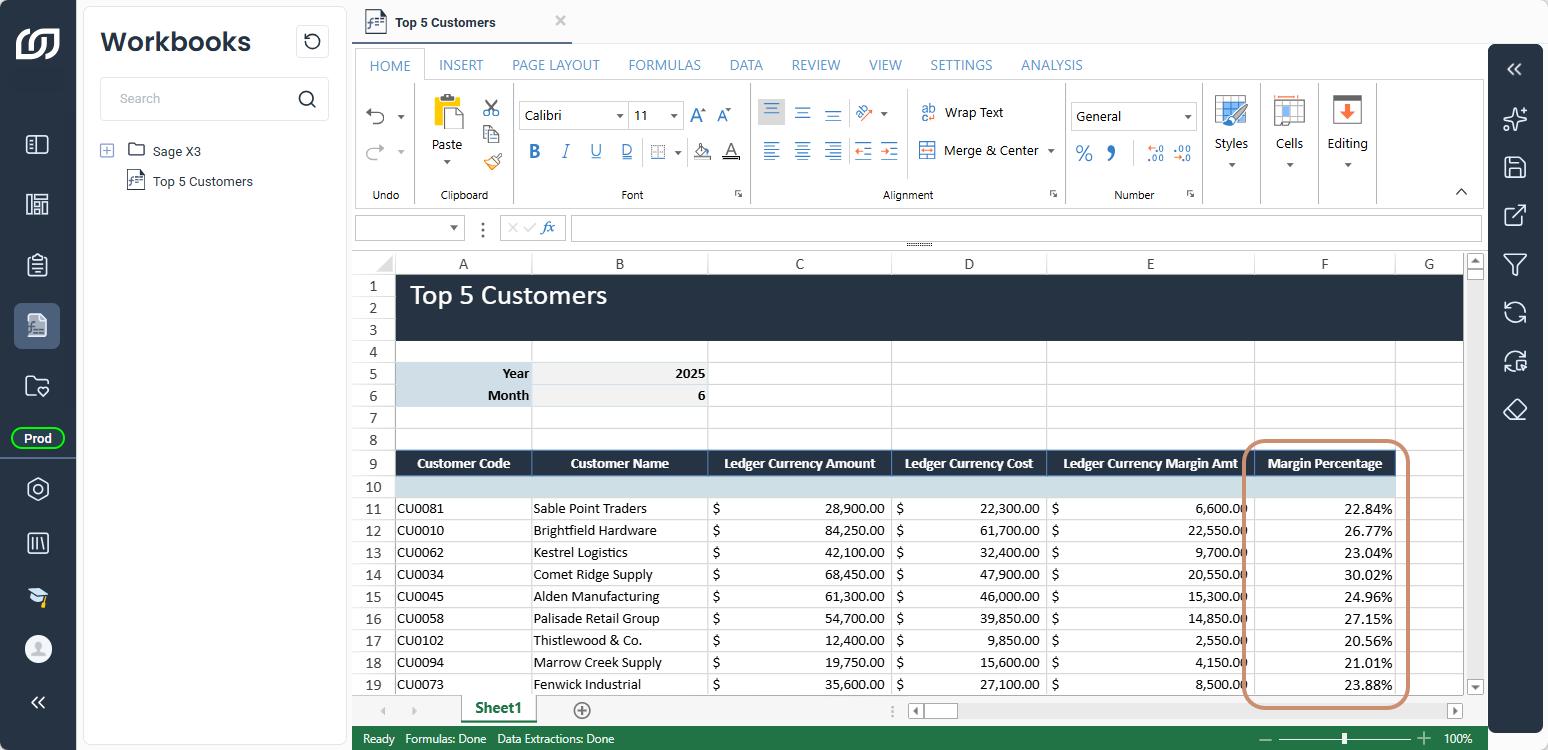This screenshot has height=750, width=1548.
Task: Click the Copy icon in Clipboard
Action: 491,134
